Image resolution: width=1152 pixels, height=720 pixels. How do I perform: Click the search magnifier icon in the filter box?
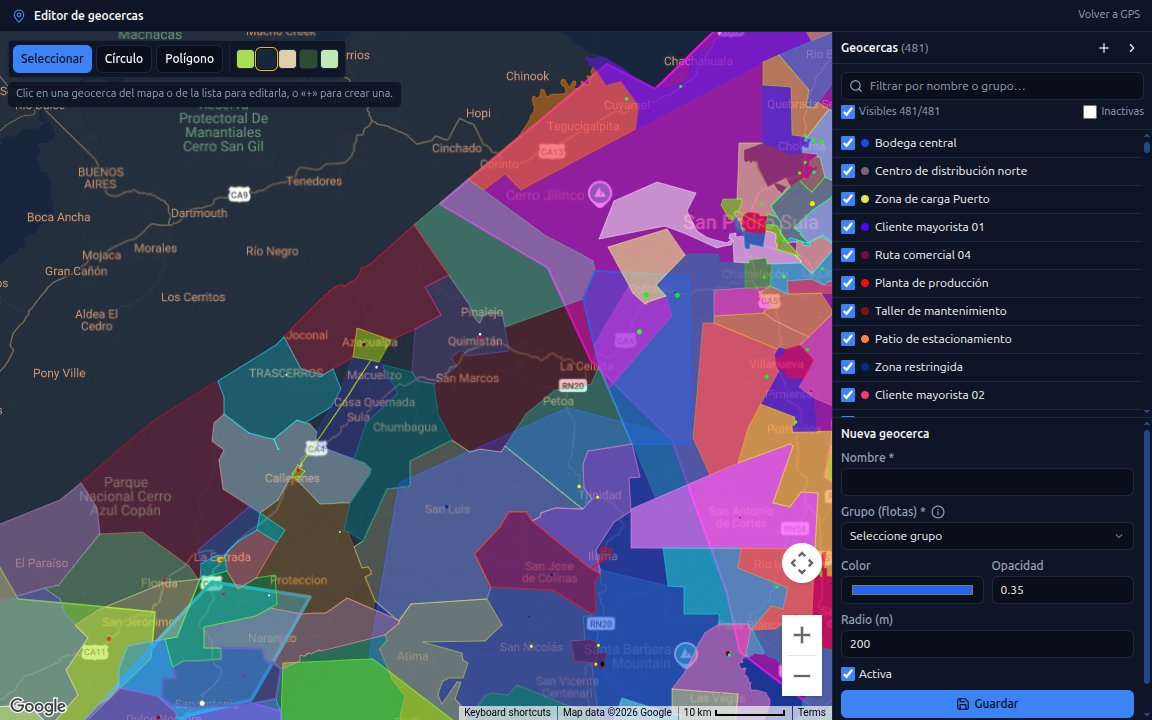pyautogui.click(x=855, y=86)
